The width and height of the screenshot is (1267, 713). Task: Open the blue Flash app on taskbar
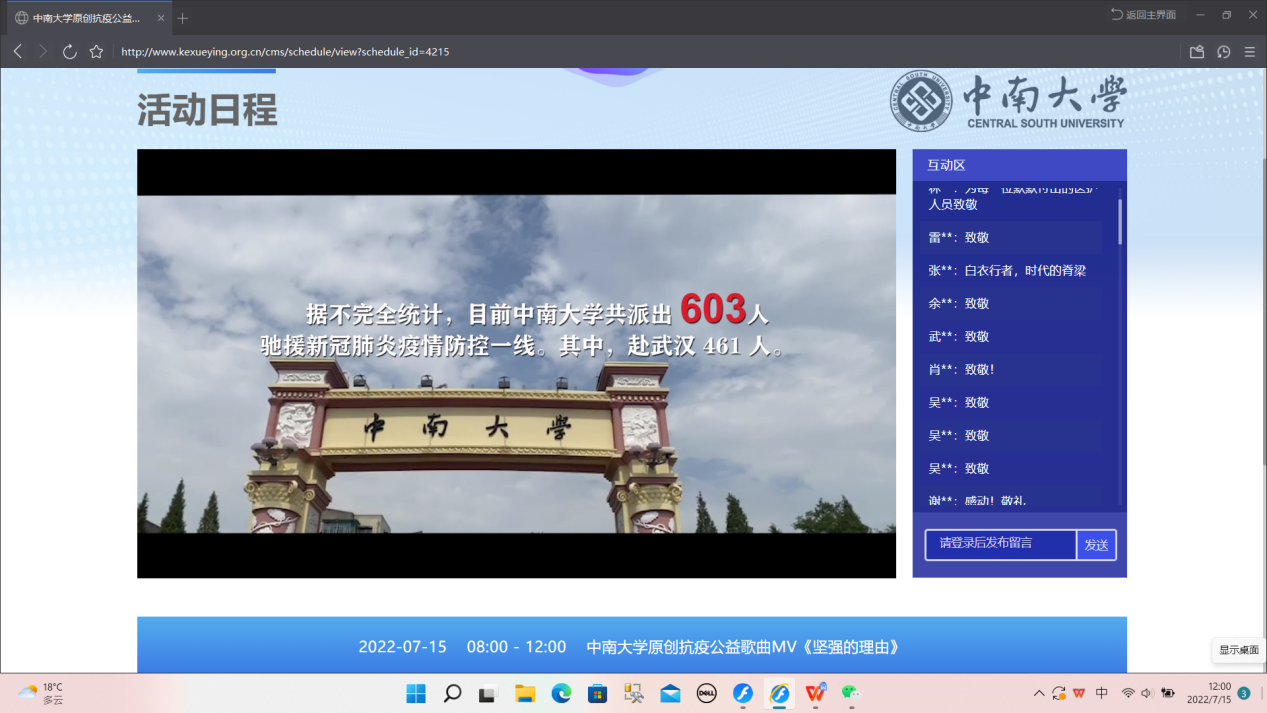[742, 693]
